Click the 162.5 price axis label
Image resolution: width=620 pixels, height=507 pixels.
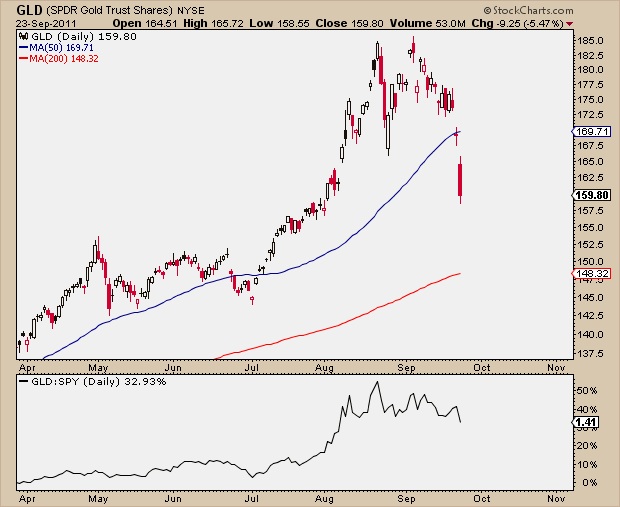pyautogui.click(x=590, y=178)
